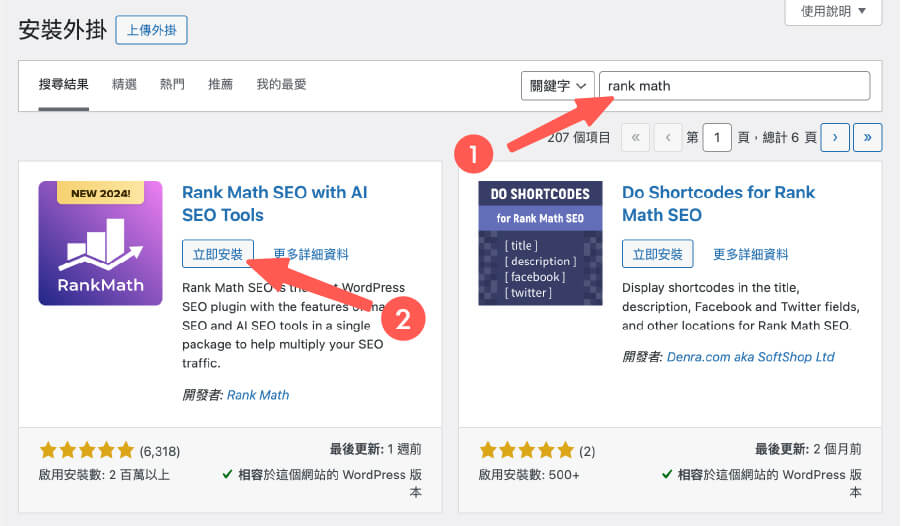Open 更多詳細資料 for Rank Math SEO
This screenshot has height=526, width=901.
tap(311, 254)
